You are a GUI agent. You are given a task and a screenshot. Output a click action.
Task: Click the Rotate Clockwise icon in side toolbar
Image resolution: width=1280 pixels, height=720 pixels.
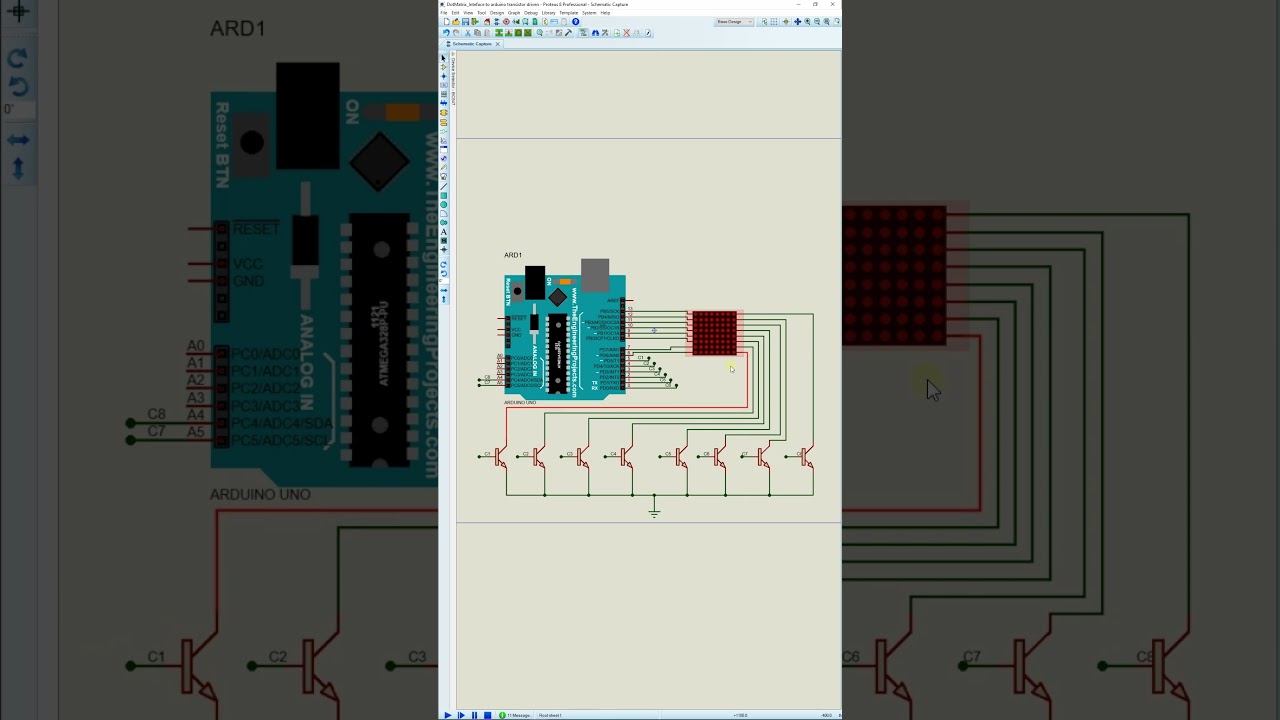(444, 264)
